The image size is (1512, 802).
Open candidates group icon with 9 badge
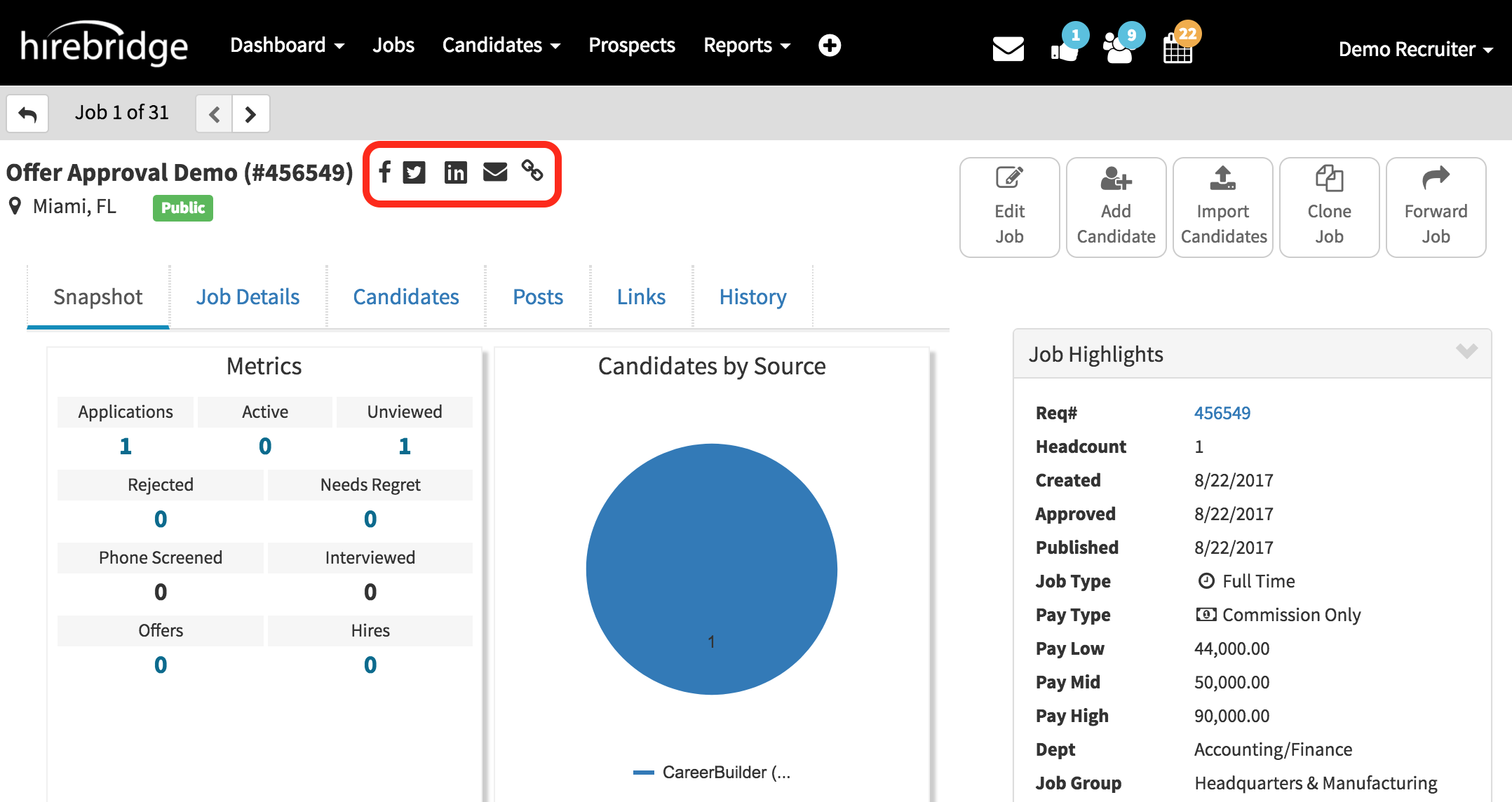1119,48
